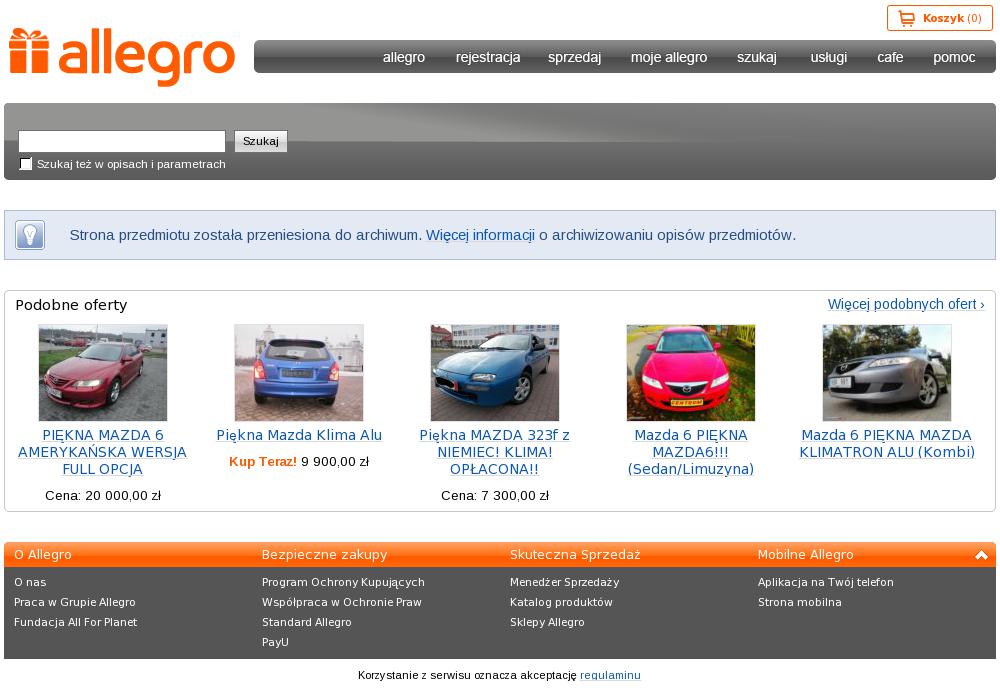Click the Szukaj search button
This screenshot has width=1000, height=695.
(x=261, y=141)
